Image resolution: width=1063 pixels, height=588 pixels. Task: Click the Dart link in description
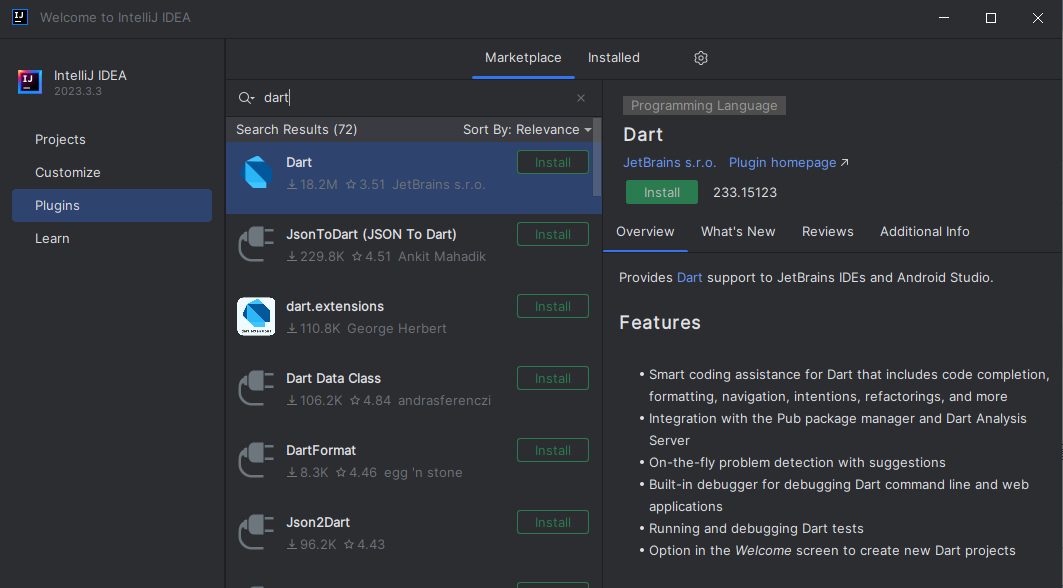(x=689, y=278)
